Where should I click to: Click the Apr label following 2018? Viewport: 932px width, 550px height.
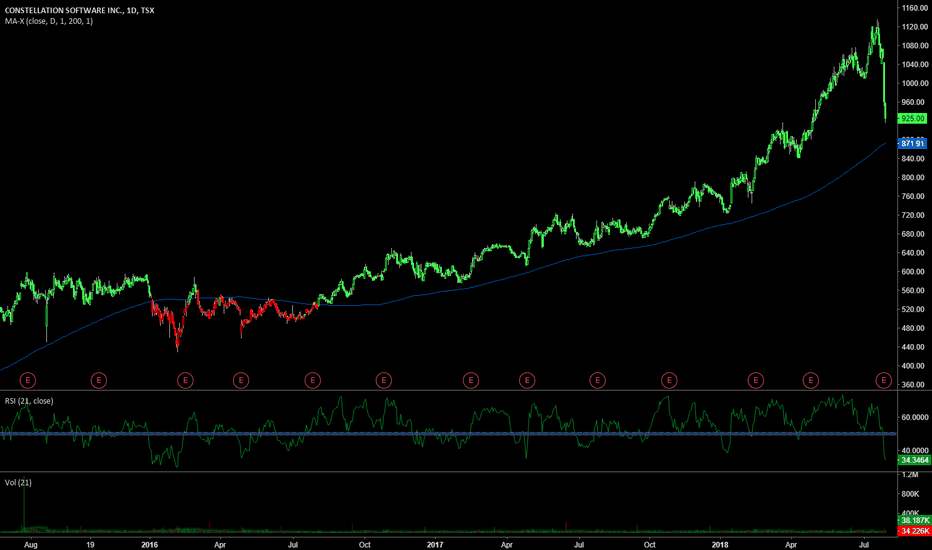tap(791, 545)
